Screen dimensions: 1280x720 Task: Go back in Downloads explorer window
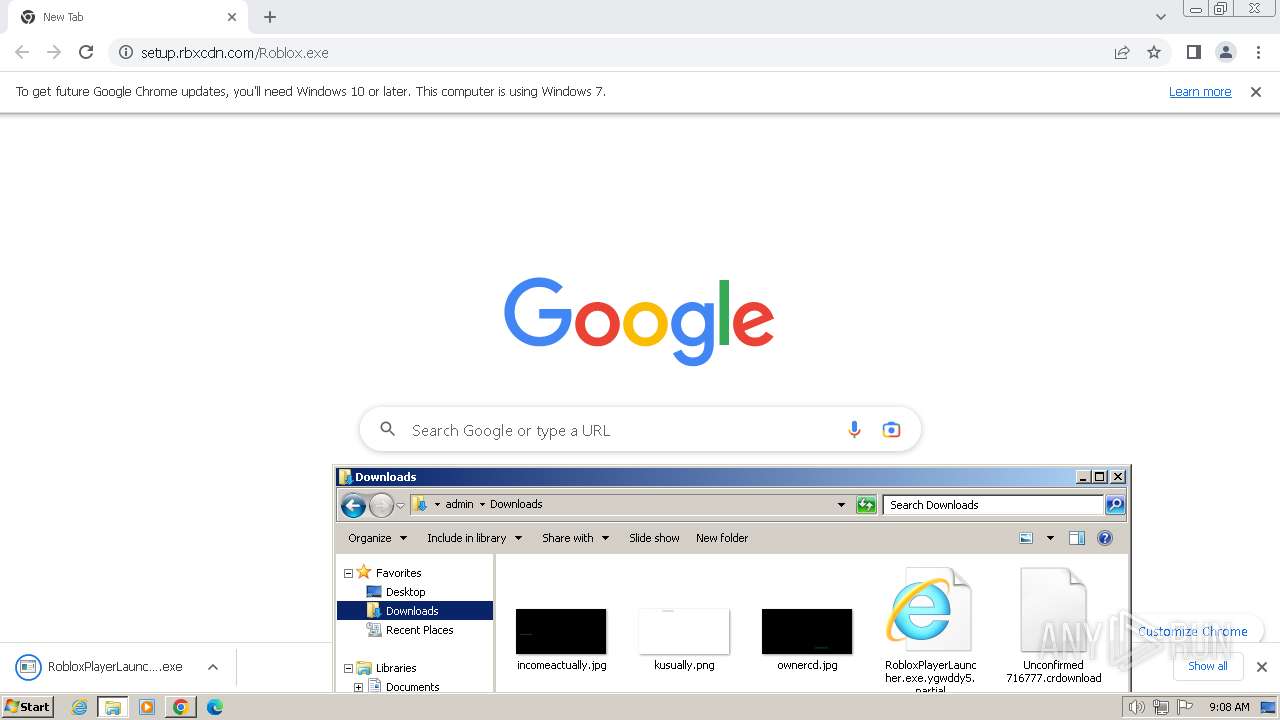[x=353, y=505]
